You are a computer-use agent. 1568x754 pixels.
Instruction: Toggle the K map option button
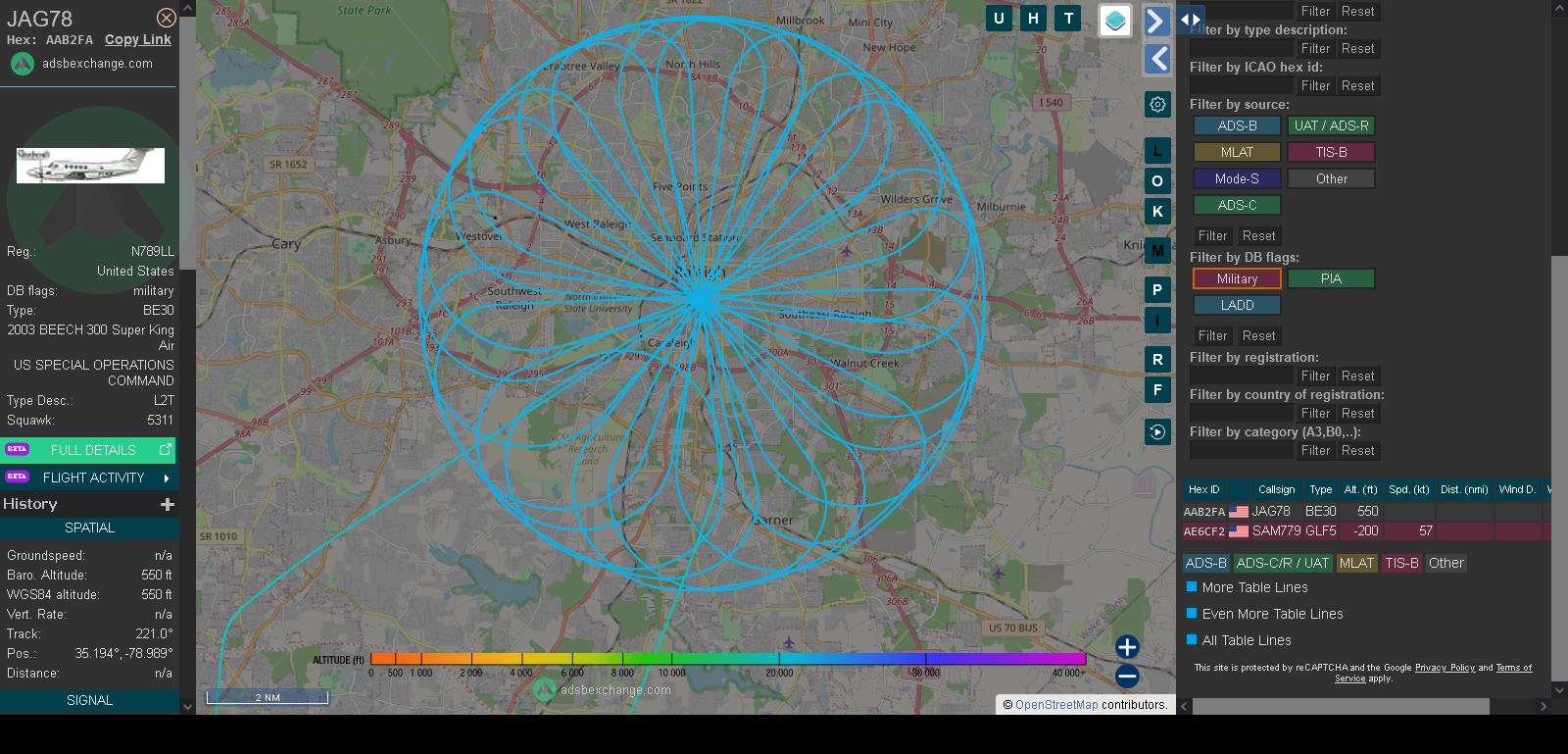(x=1157, y=212)
